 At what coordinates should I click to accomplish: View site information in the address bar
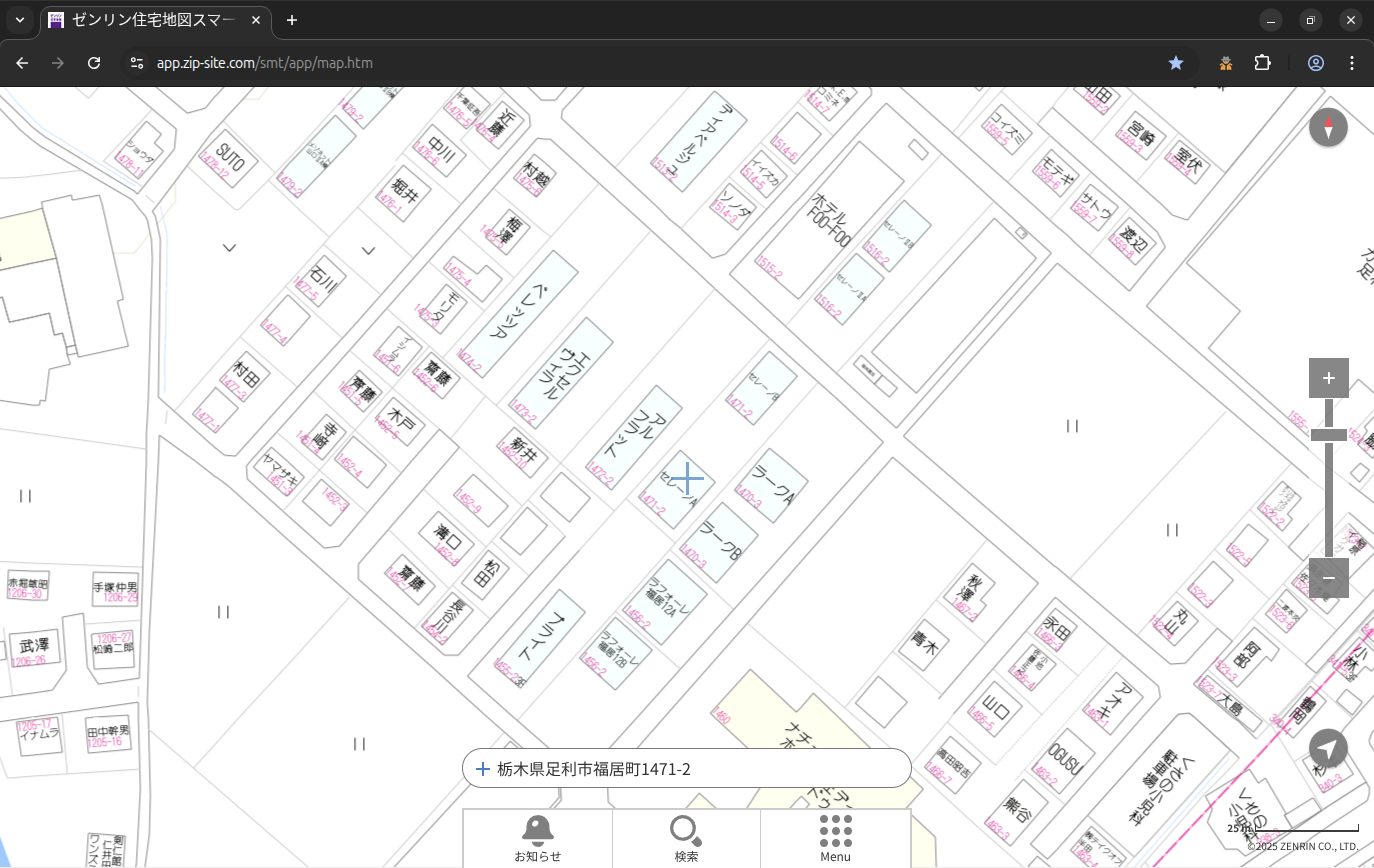(137, 63)
